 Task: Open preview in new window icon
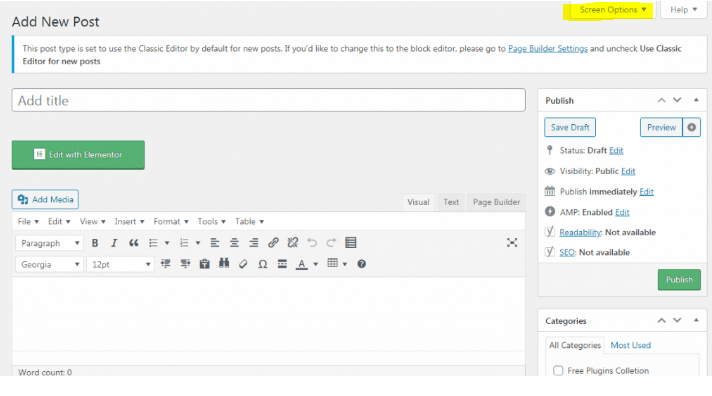691,128
